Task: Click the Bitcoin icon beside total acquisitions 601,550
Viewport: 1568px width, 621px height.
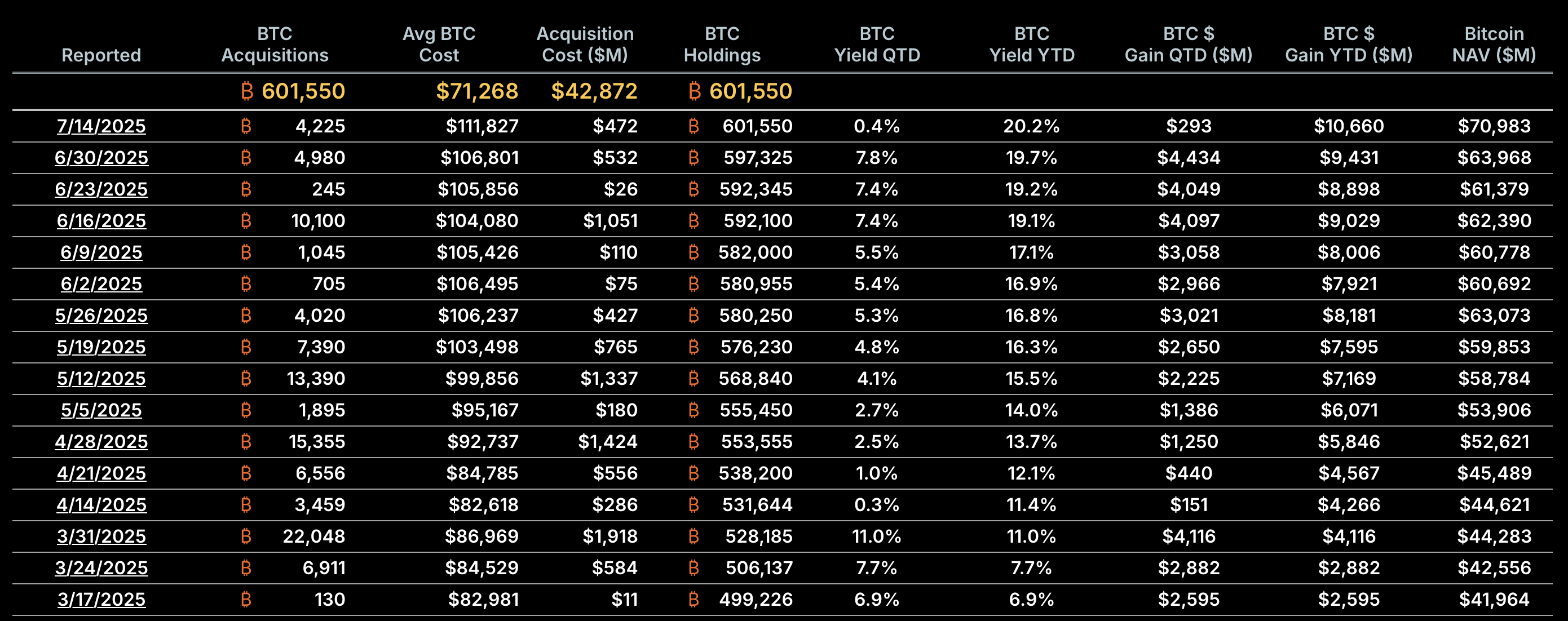Action: [246, 91]
